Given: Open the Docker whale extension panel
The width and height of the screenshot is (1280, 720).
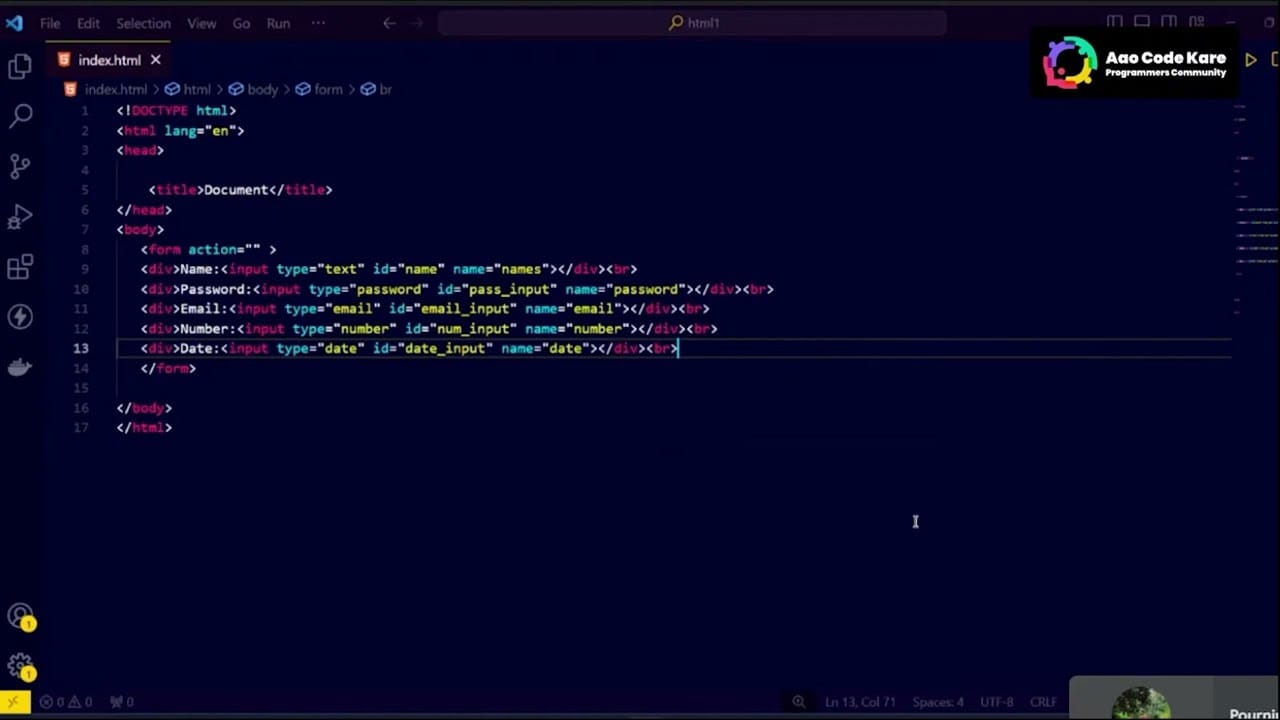Looking at the screenshot, I should point(20,367).
